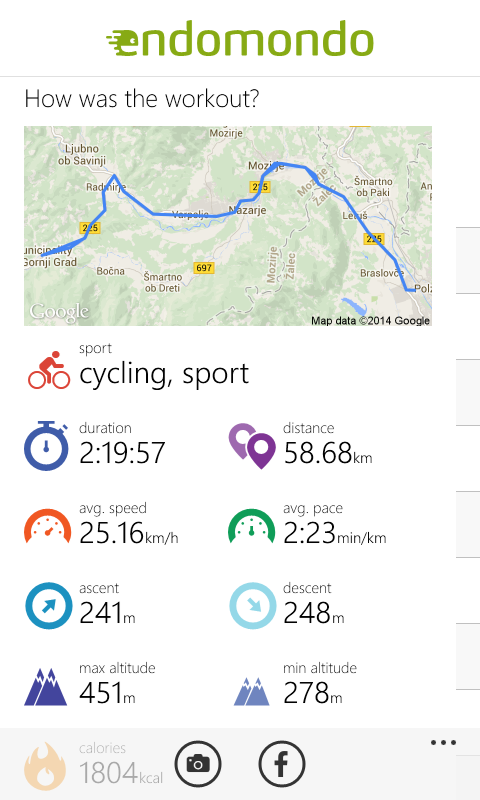The image size is (480, 800).
Task: Tap the Endomondo logo header
Action: point(240,39)
